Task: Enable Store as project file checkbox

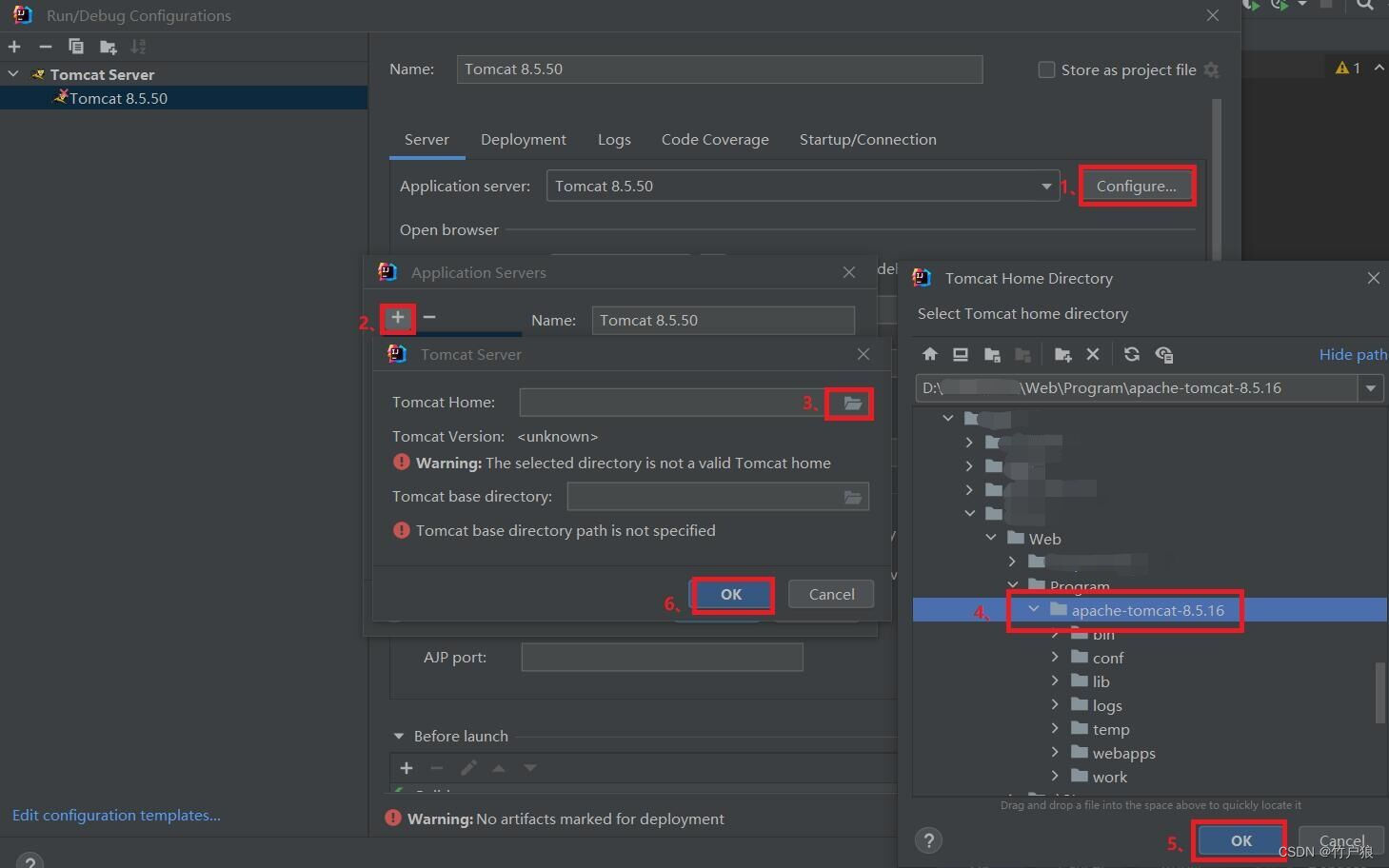Action: point(1046,69)
